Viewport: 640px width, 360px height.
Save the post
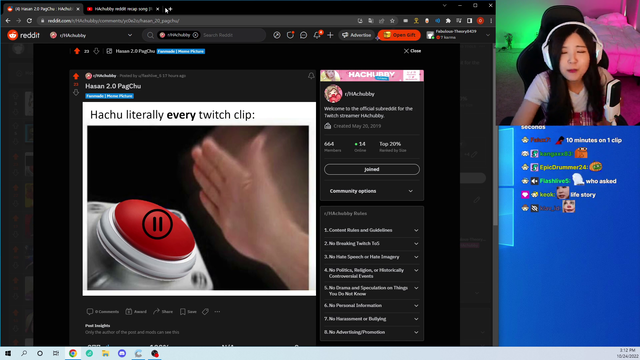(x=188, y=311)
